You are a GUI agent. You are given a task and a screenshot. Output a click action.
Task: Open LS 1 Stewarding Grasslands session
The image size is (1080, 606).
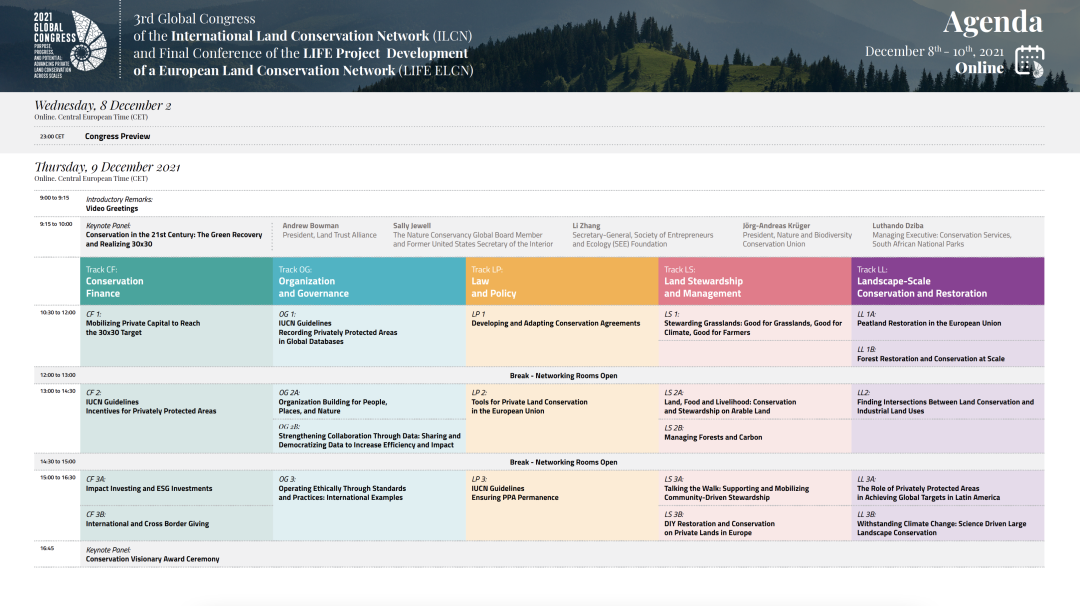[753, 328]
